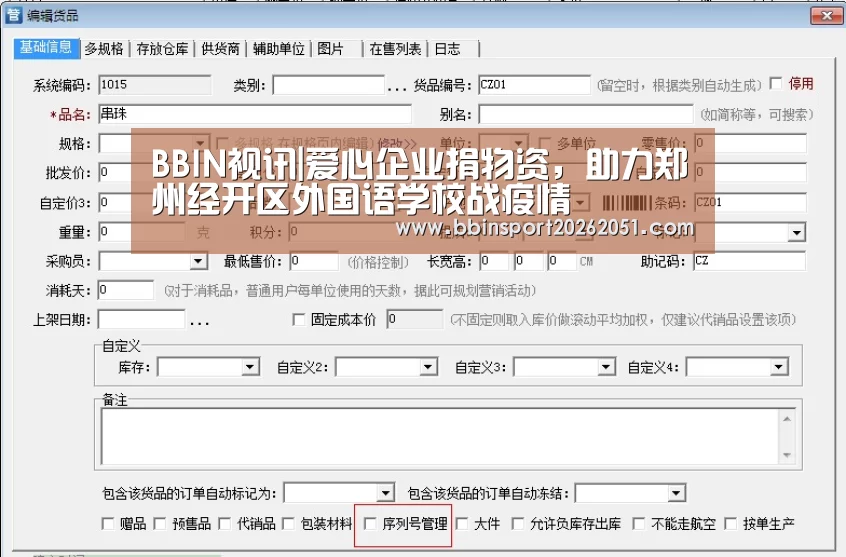Switch to the 基础信息 tab
This screenshot has height=557, width=846.
click(46, 48)
